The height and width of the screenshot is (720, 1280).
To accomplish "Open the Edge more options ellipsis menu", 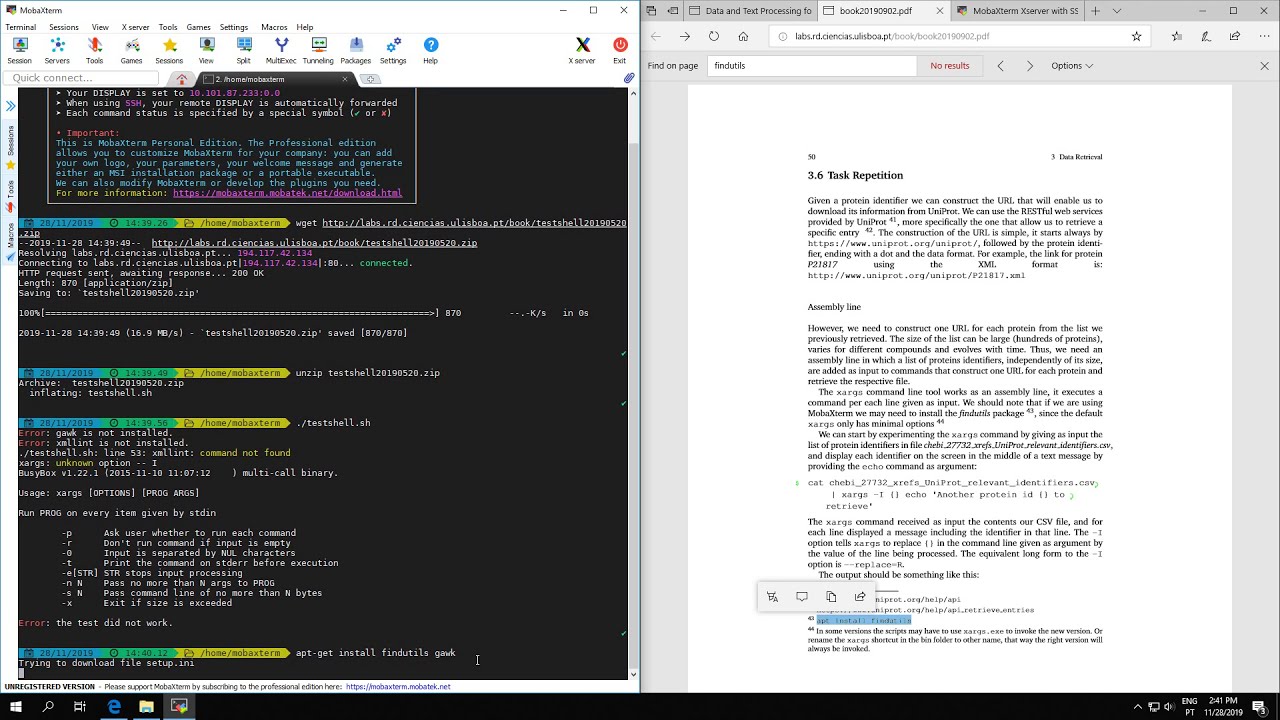I will point(1264,36).
